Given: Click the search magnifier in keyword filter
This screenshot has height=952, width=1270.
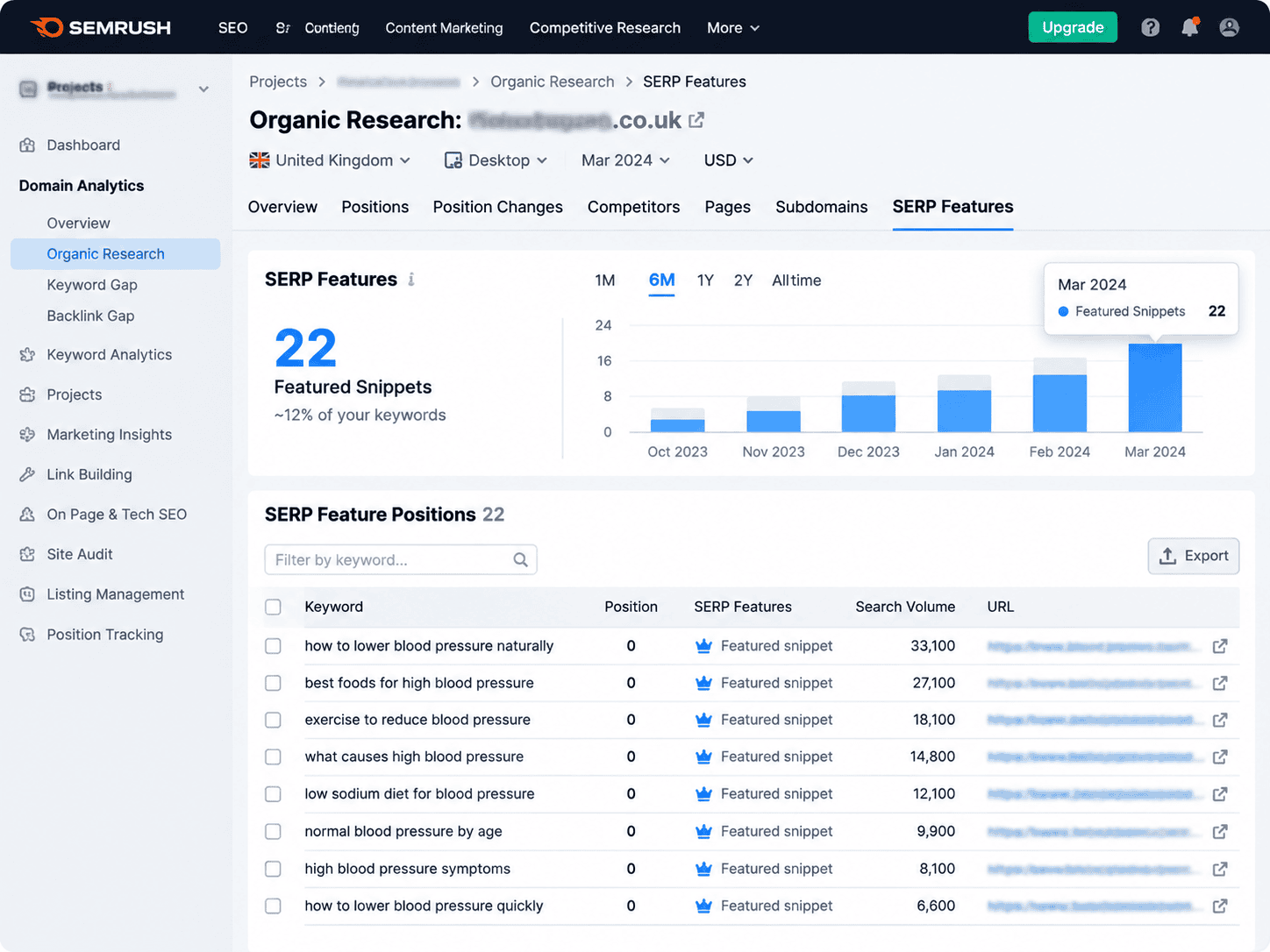Looking at the screenshot, I should 520,559.
